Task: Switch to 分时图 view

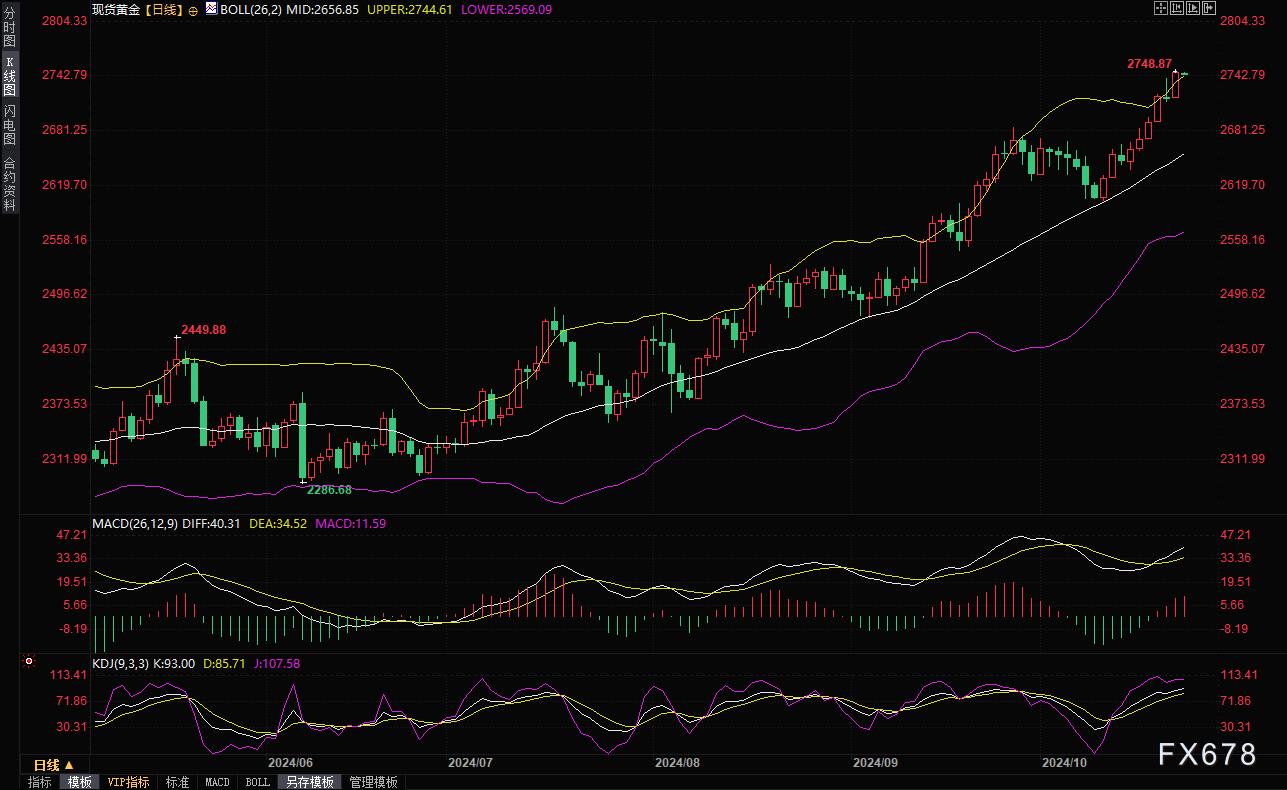Action: [9, 24]
